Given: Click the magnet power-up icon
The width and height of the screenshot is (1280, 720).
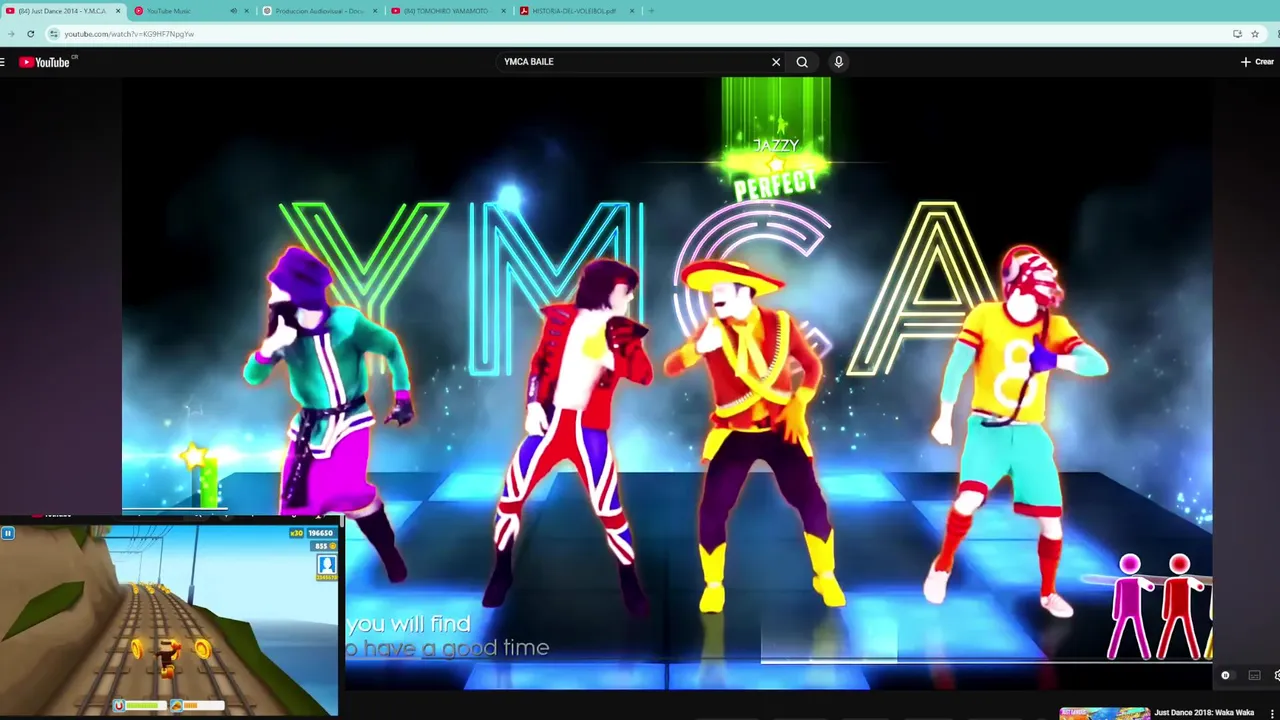Looking at the screenshot, I should [x=119, y=706].
